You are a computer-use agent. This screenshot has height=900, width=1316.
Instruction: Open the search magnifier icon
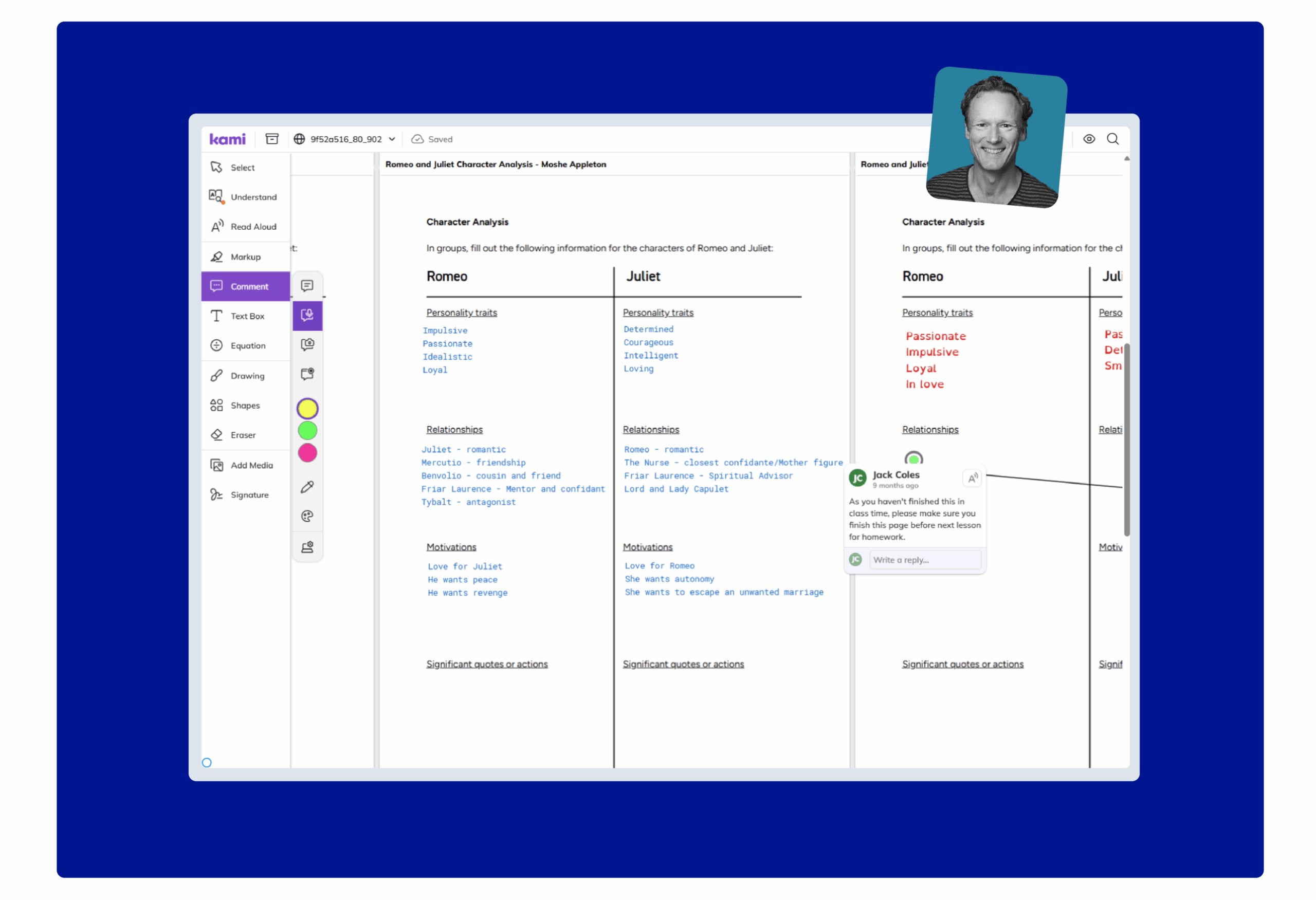1112,139
